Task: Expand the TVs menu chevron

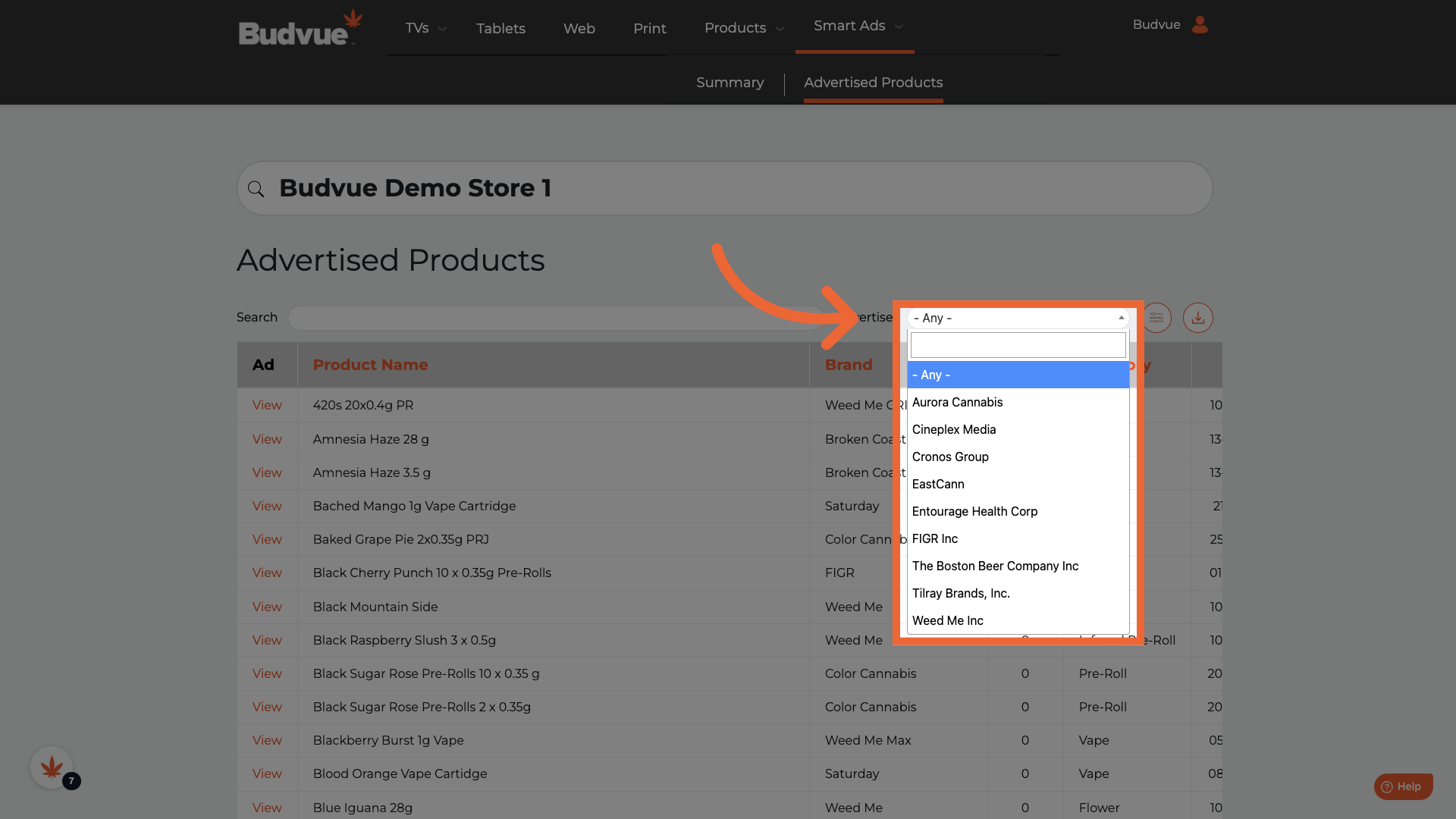Action: coord(443,29)
